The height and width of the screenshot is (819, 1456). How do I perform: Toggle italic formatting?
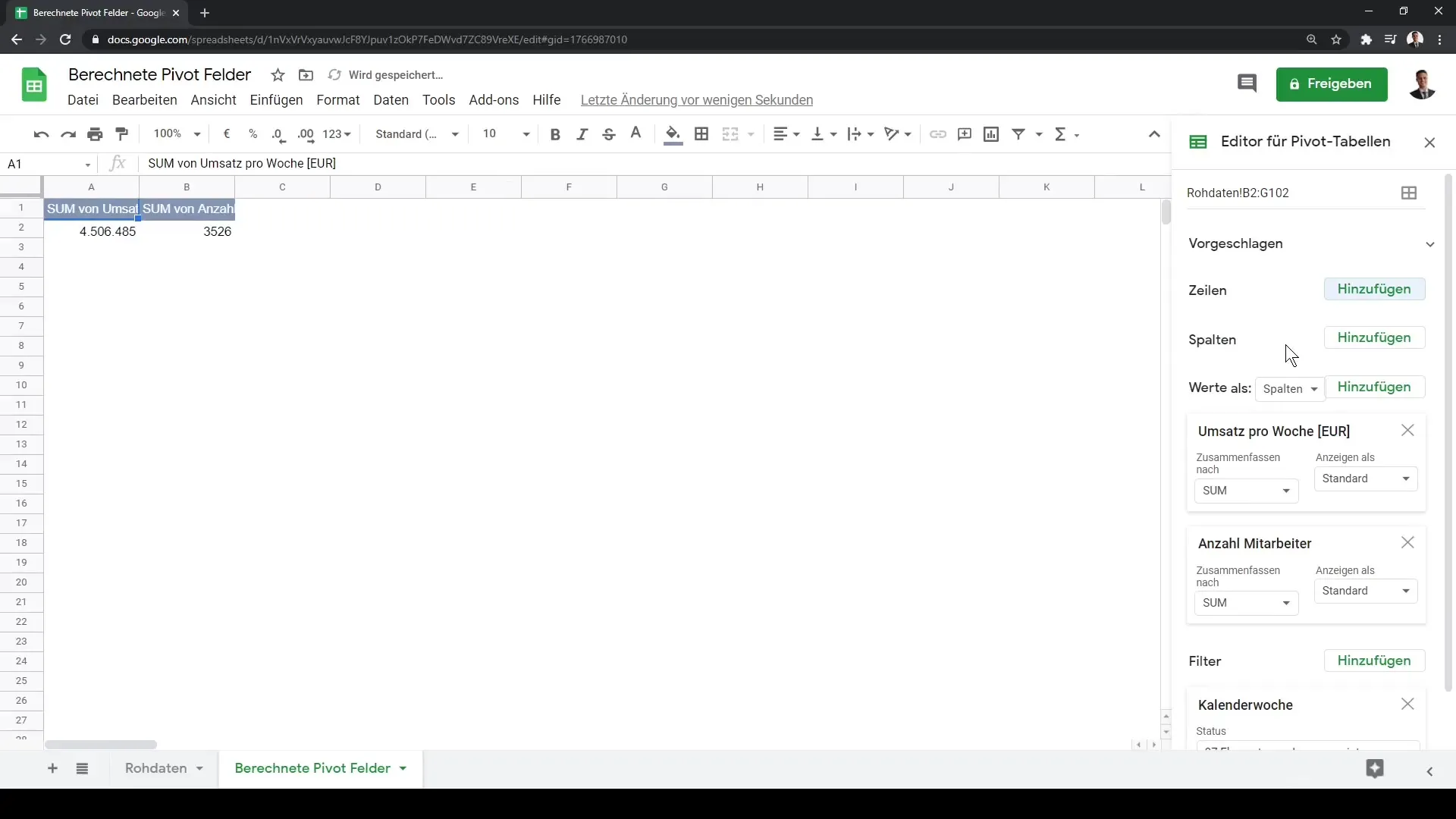point(582,134)
